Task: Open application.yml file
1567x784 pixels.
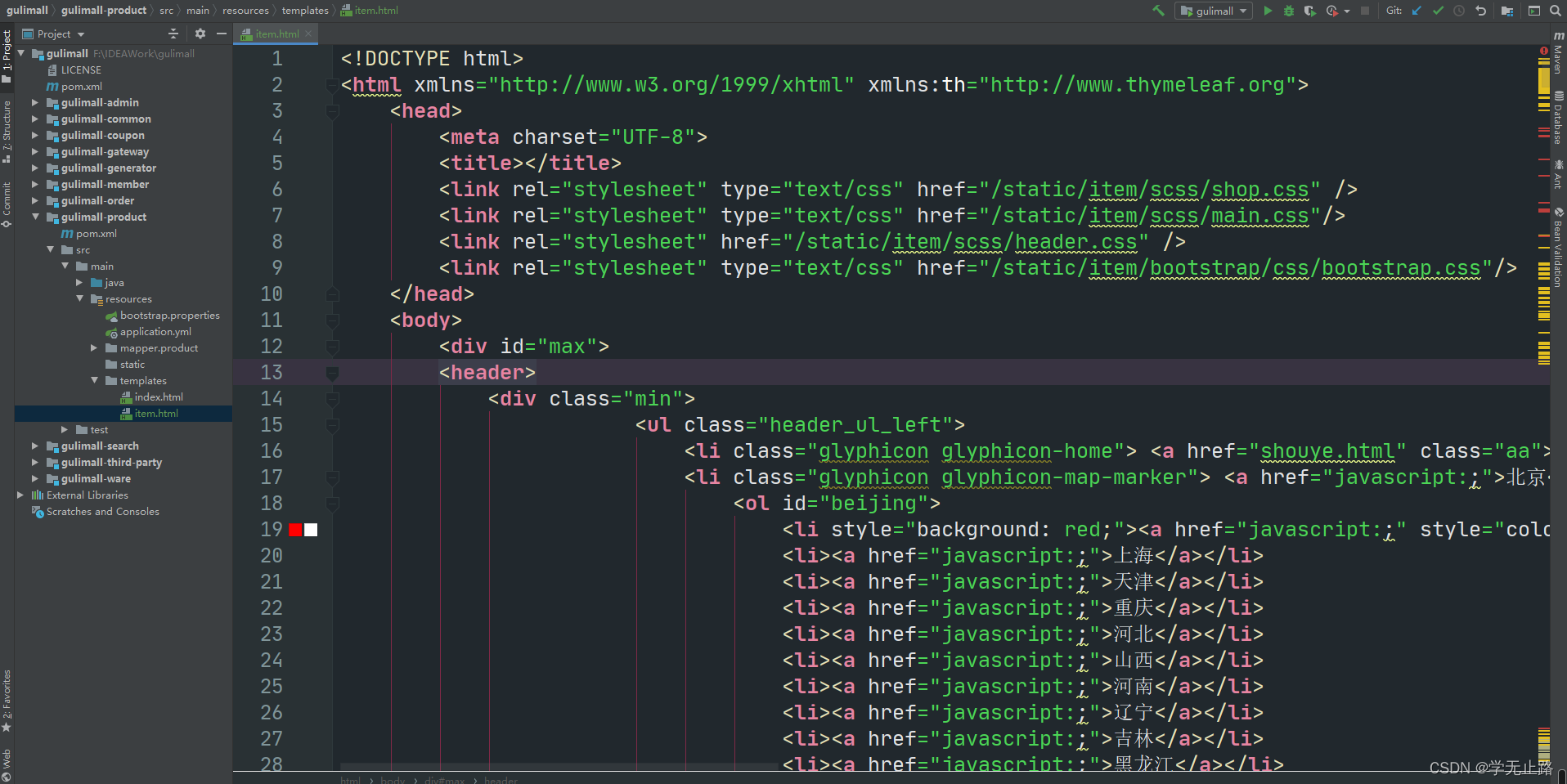Action: (x=155, y=332)
